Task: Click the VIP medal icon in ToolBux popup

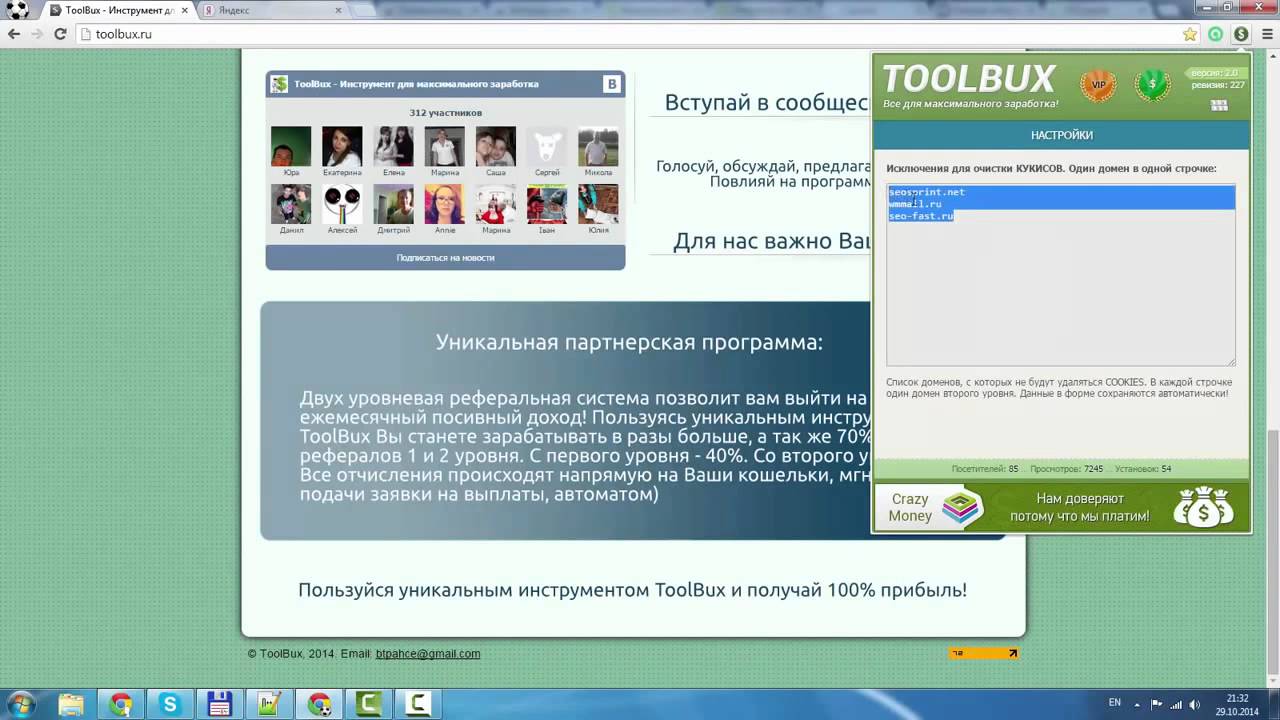Action: click(1098, 85)
